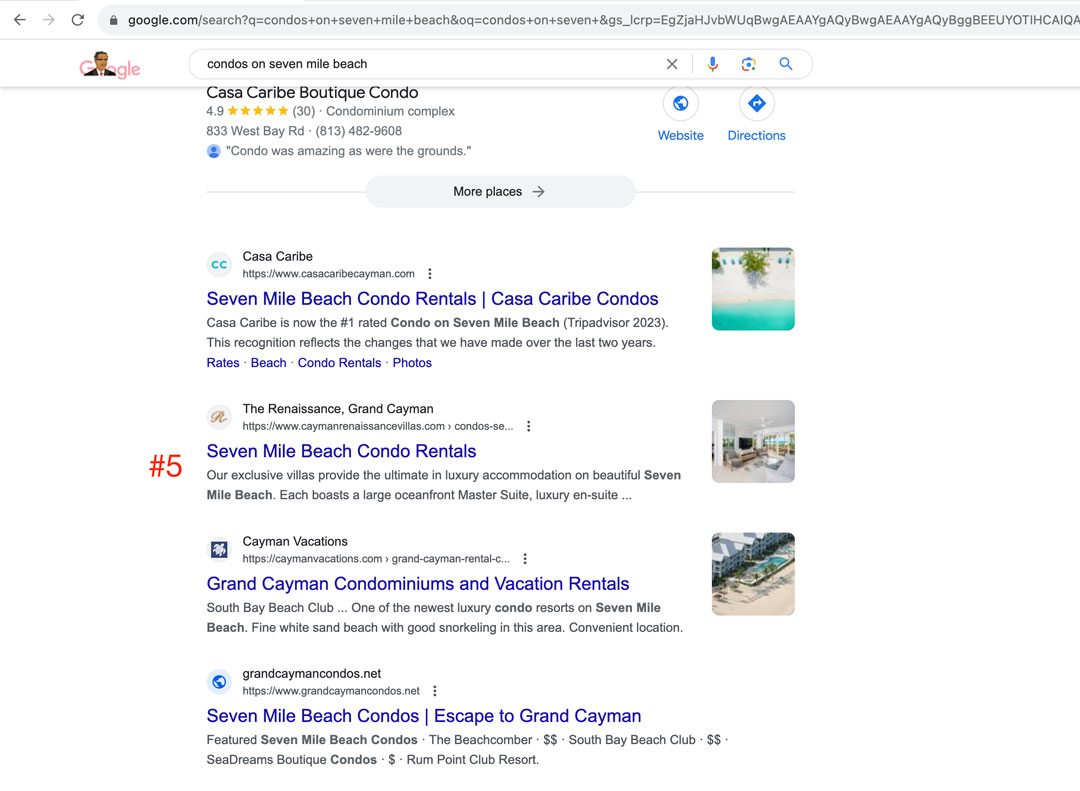Click The Renaissance site favicon

(219, 417)
